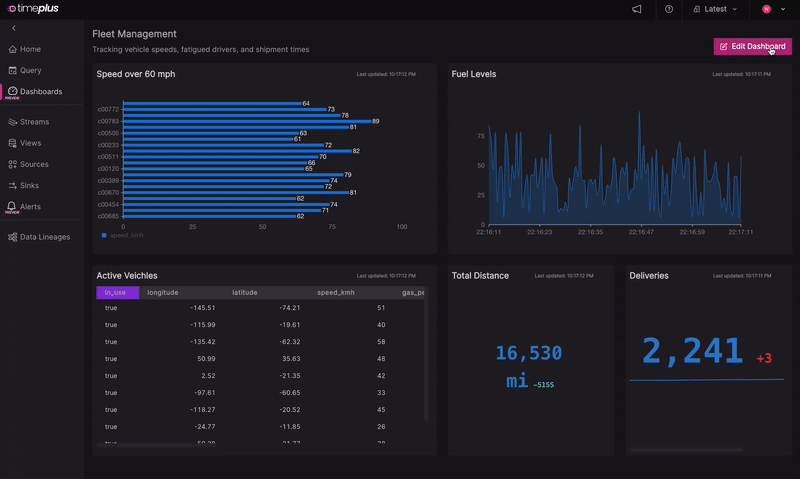
Task: Open Query from the sidebar menu
Action: 30,70
